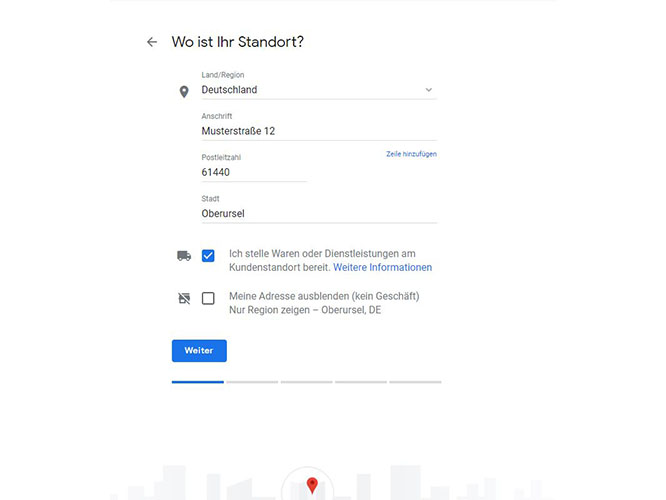The image size is (666, 500).
Task: Click the 'Stadt' field label
Action: 210,198
